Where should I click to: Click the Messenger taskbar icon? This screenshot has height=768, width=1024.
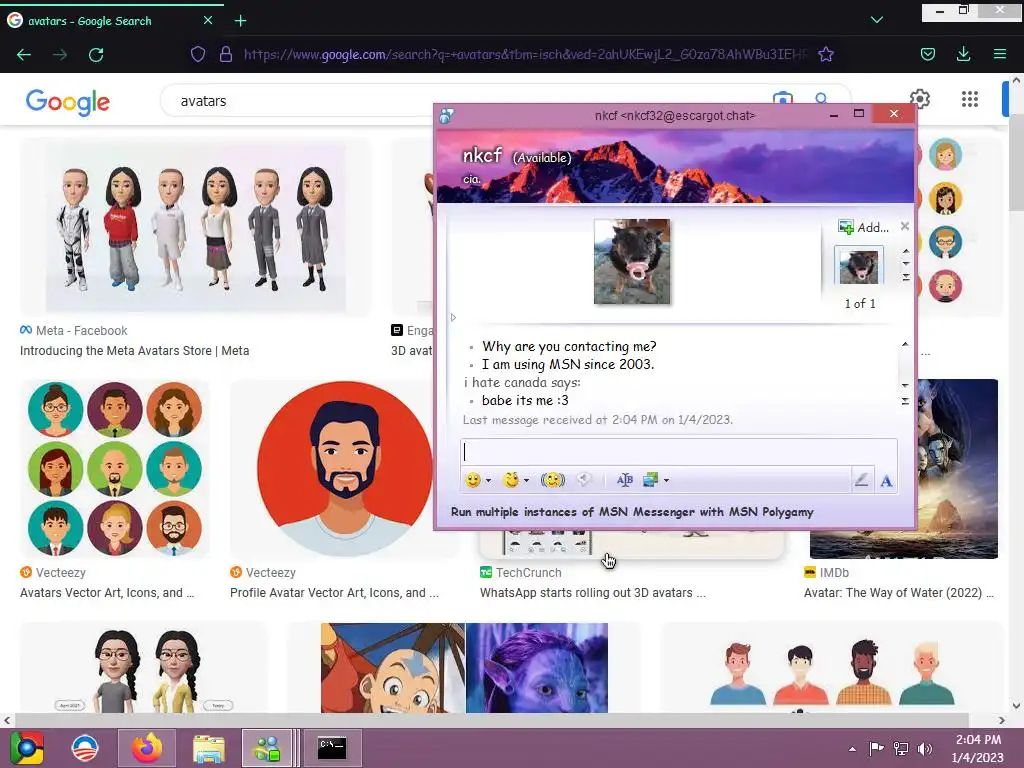[267, 748]
